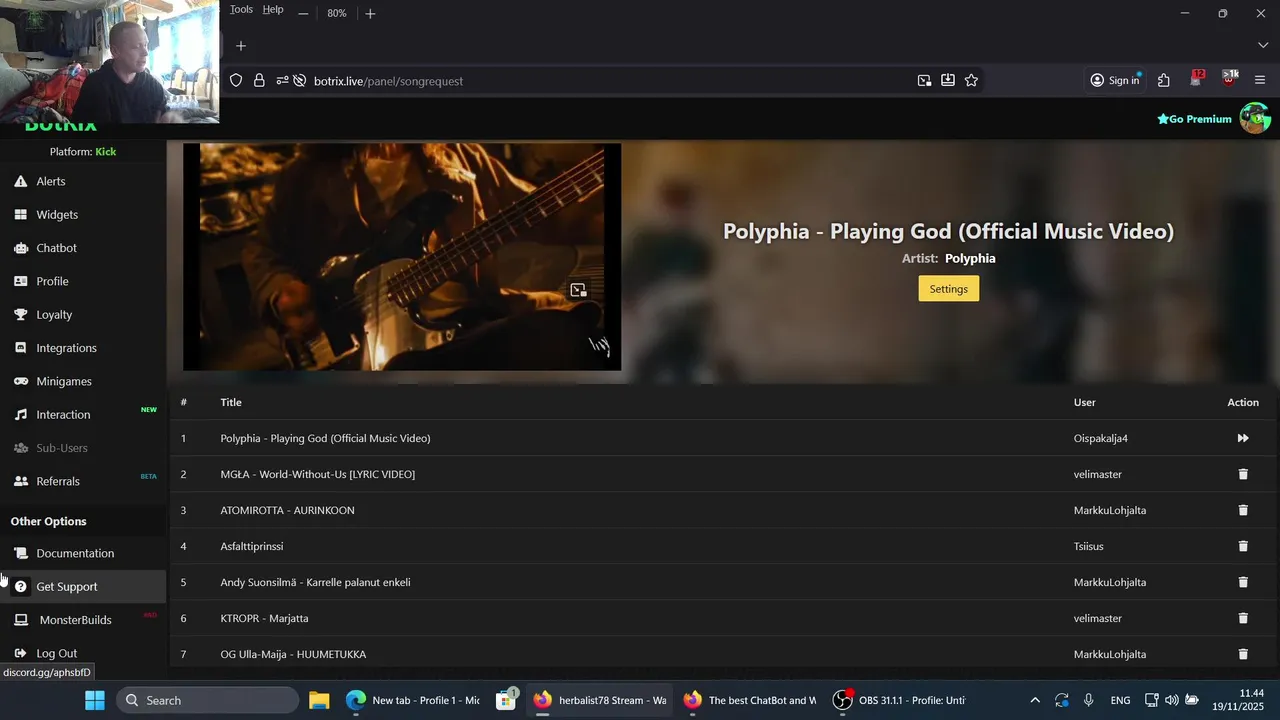1280x720 pixels.
Task: Click the Firefox tracking protection shield icon
Action: click(236, 81)
